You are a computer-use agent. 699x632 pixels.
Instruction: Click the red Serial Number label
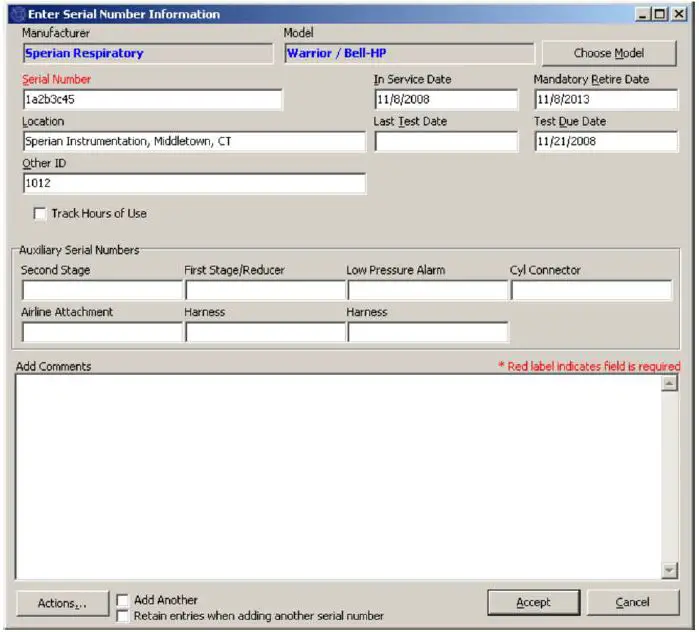click(x=57, y=79)
